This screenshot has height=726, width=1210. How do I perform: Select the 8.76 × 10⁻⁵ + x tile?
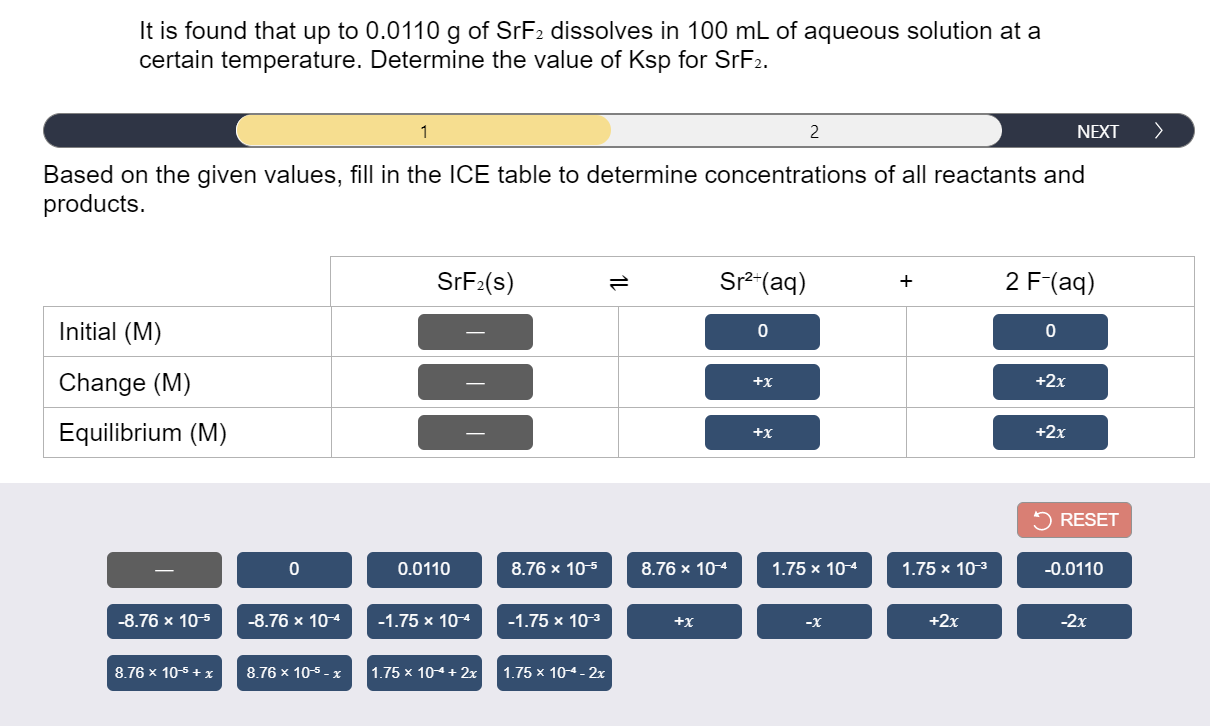[x=164, y=672]
